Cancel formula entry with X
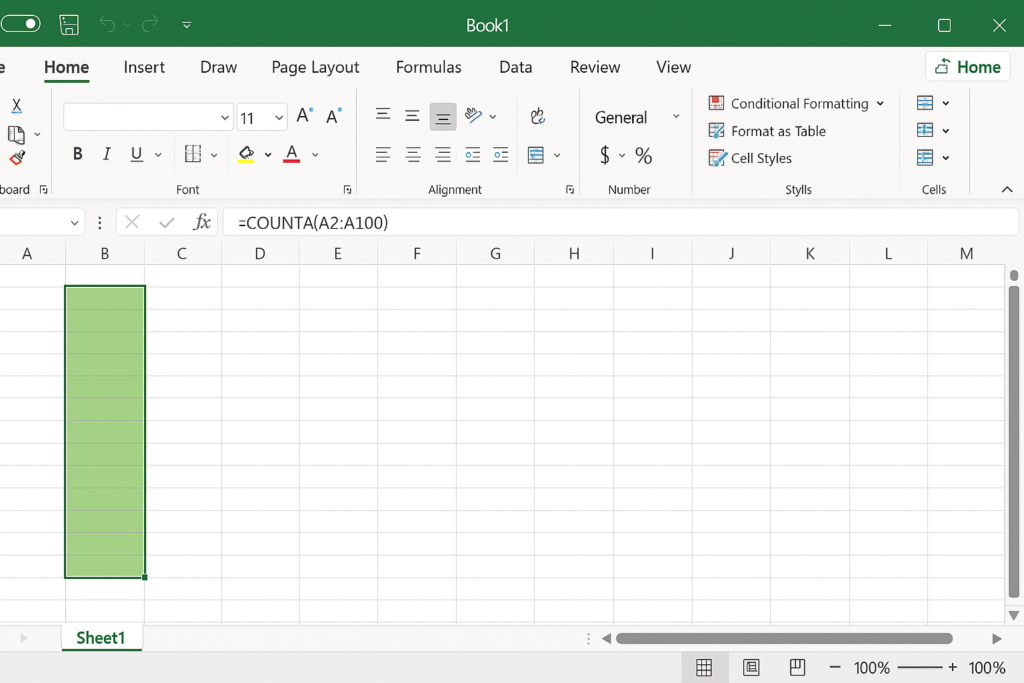1024x683 pixels. click(132, 222)
